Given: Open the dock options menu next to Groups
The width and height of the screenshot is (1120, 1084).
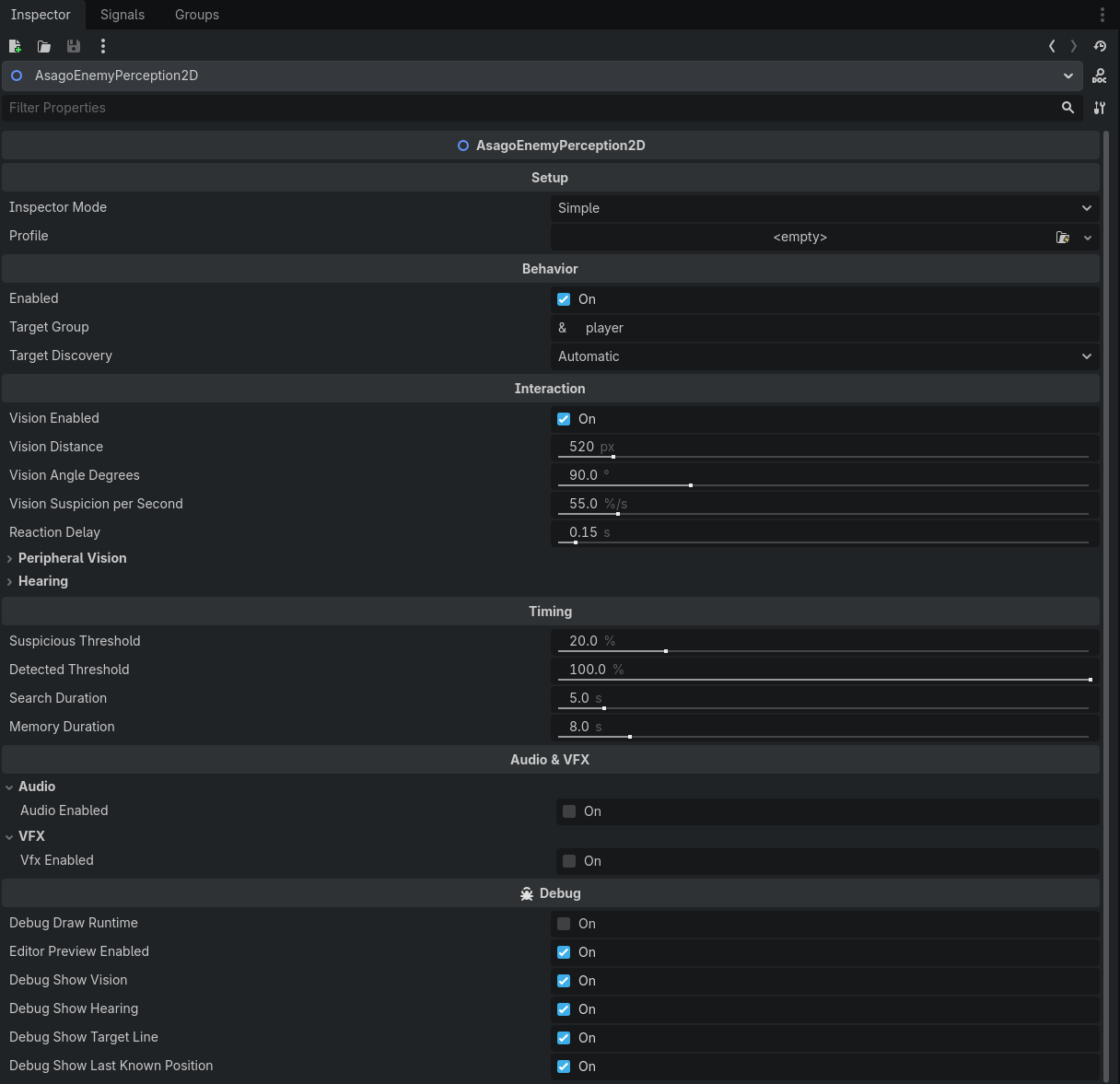Looking at the screenshot, I should (1102, 15).
